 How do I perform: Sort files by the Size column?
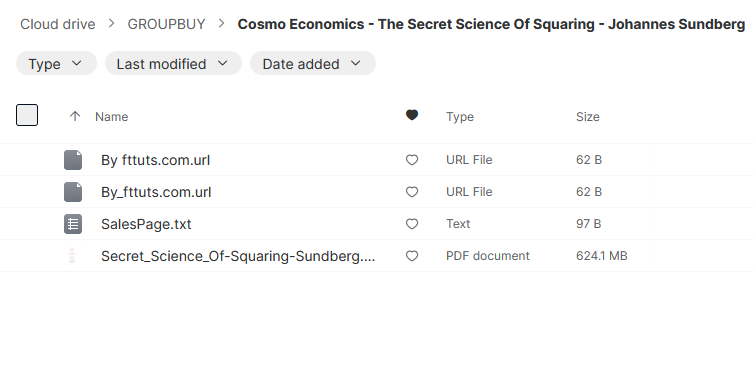(x=588, y=116)
